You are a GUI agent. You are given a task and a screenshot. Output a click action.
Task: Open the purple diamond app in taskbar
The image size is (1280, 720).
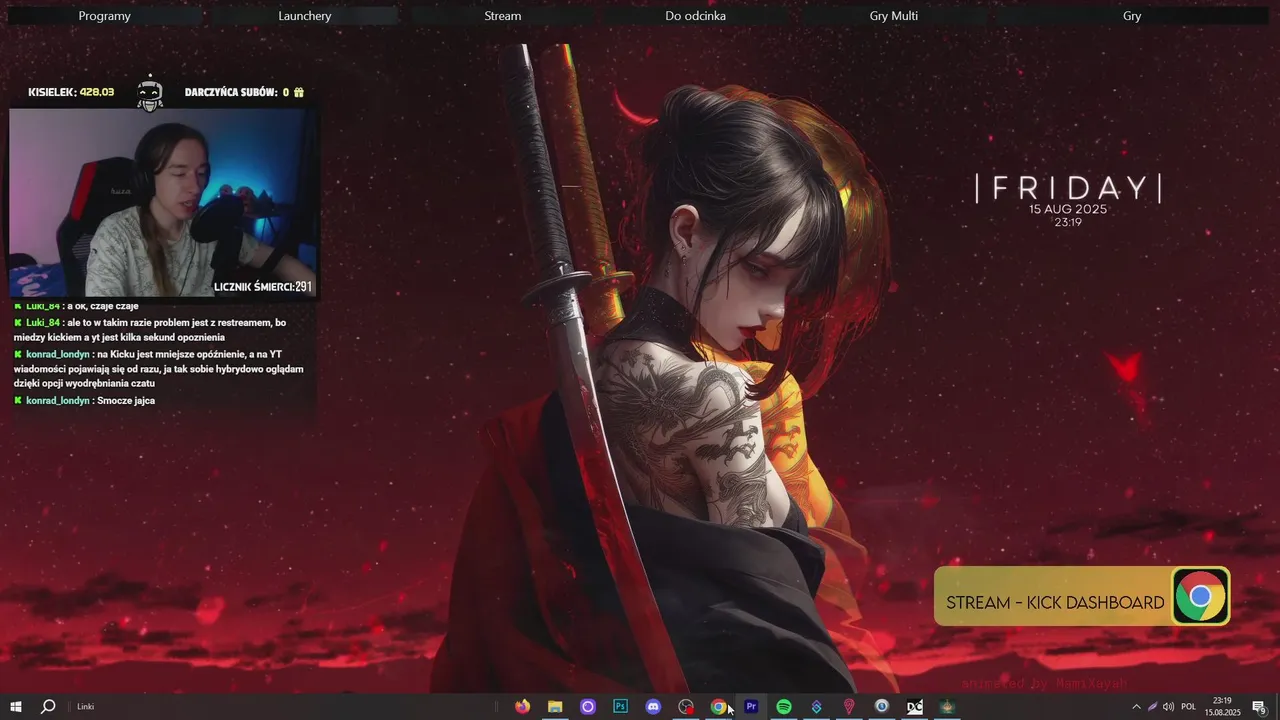coord(816,707)
